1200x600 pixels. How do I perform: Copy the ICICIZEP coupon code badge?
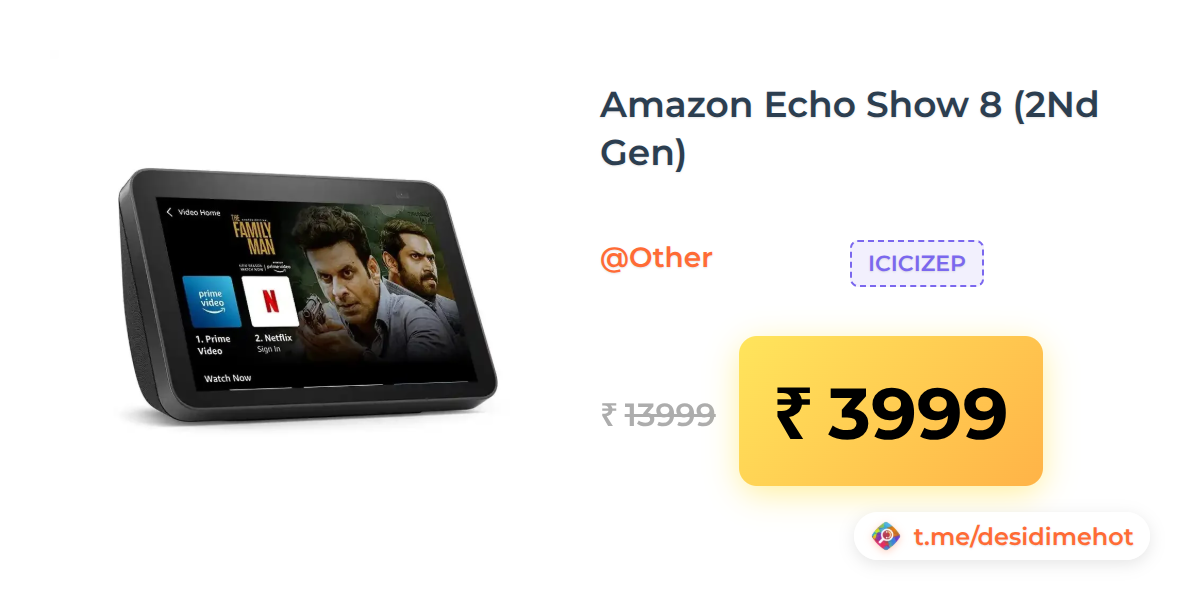pyautogui.click(x=917, y=263)
